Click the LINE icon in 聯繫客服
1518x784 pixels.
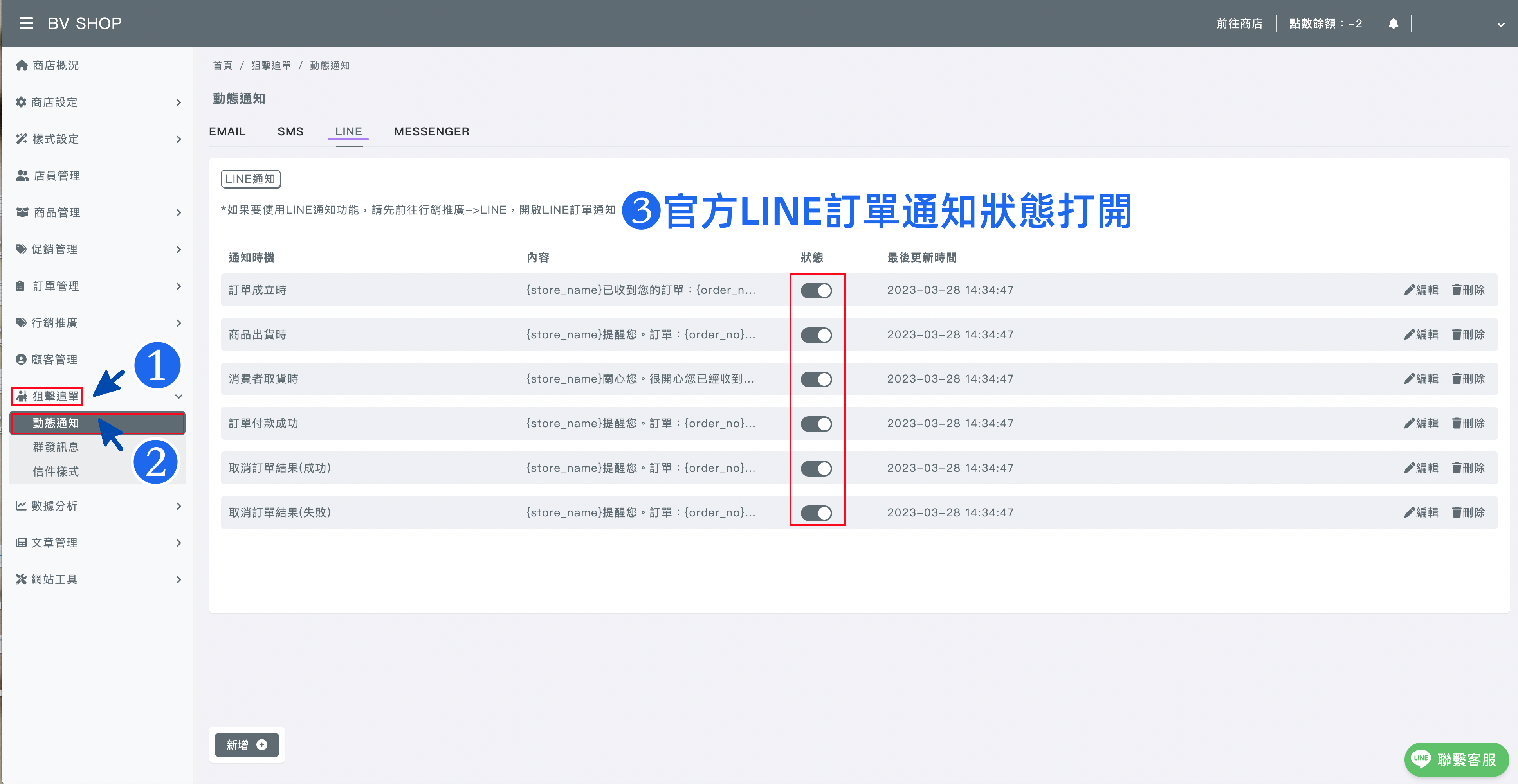tap(1421, 759)
